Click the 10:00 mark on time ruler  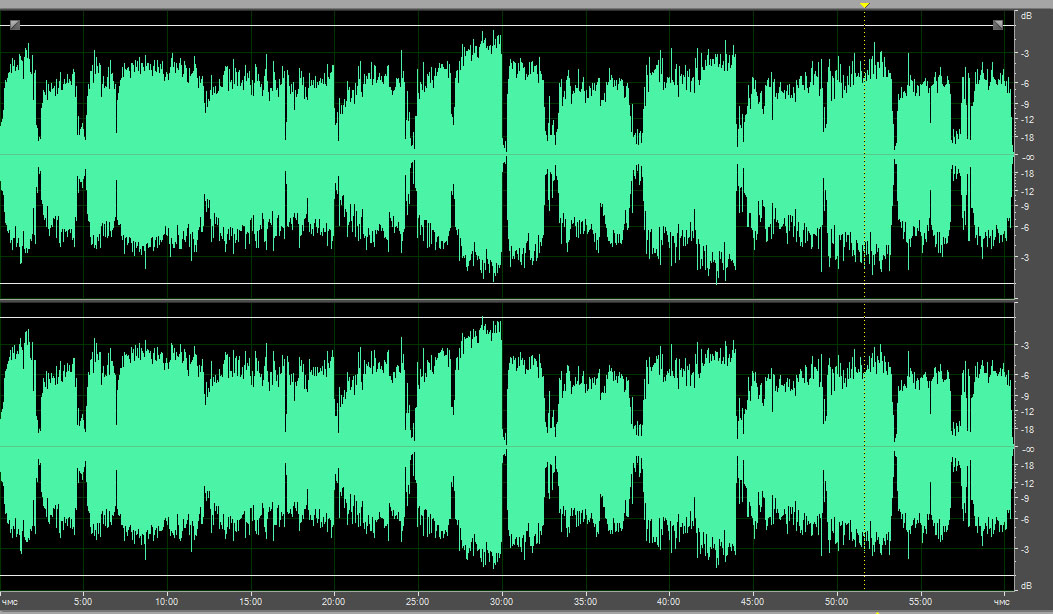166,602
